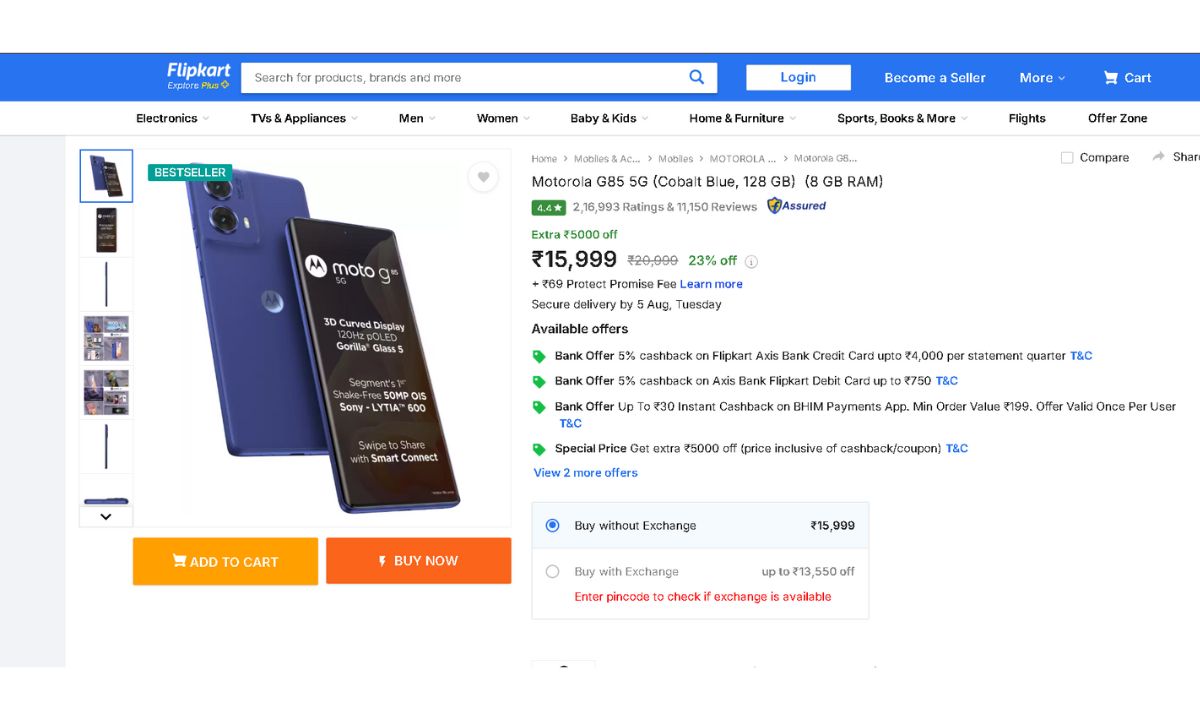The image size is (1200, 720).
Task: Open the Offer Zone menu item
Action: click(1117, 118)
